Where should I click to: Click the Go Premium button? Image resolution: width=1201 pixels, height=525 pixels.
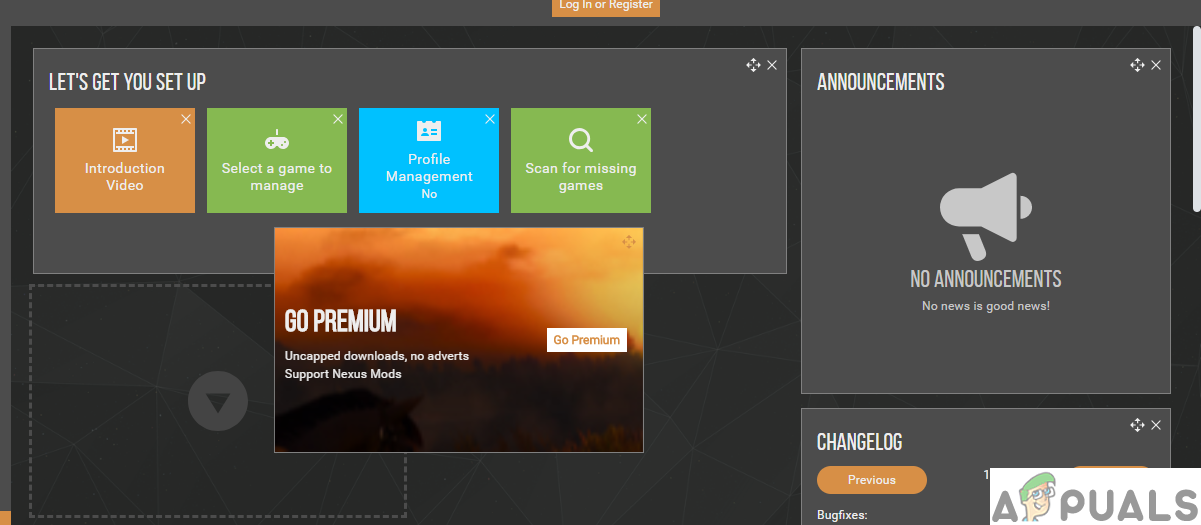pos(587,340)
